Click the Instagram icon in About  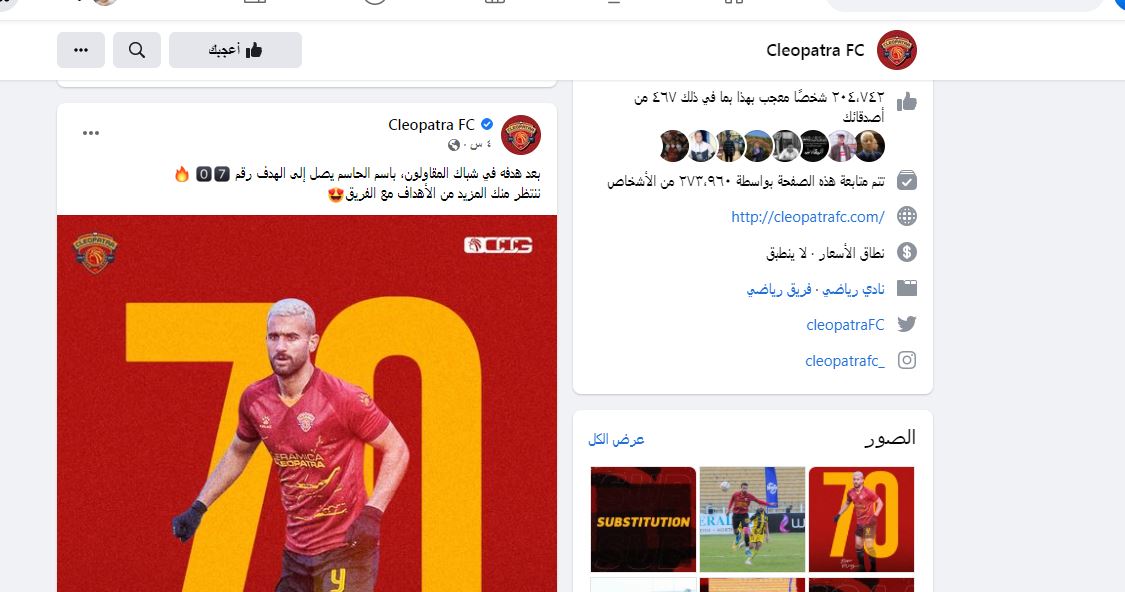pyautogui.click(x=907, y=360)
